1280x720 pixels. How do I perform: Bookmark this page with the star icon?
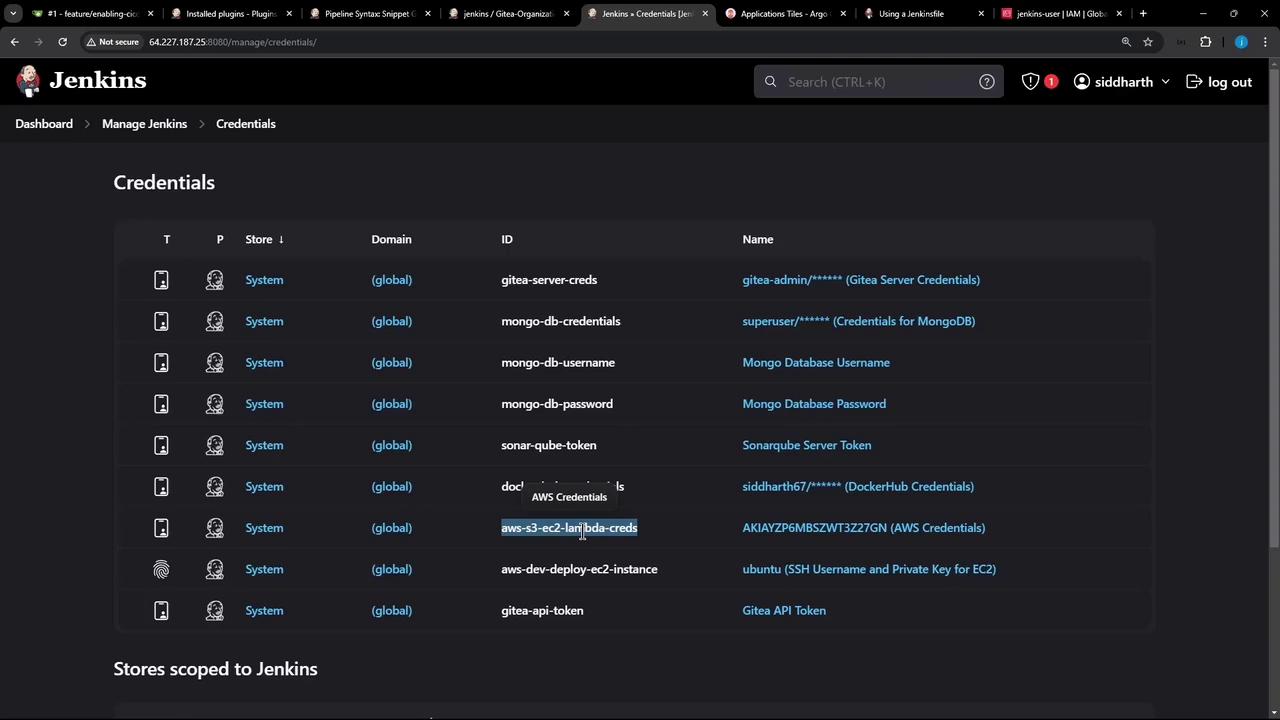click(1148, 42)
